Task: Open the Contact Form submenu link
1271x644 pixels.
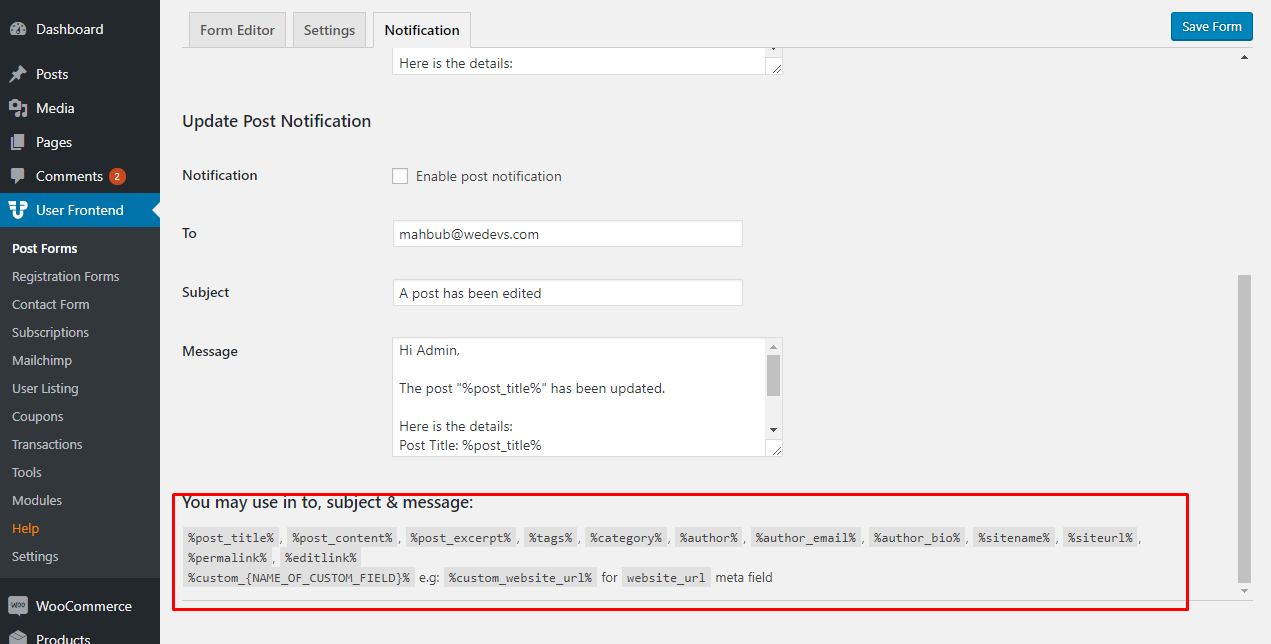Action: tap(50, 304)
